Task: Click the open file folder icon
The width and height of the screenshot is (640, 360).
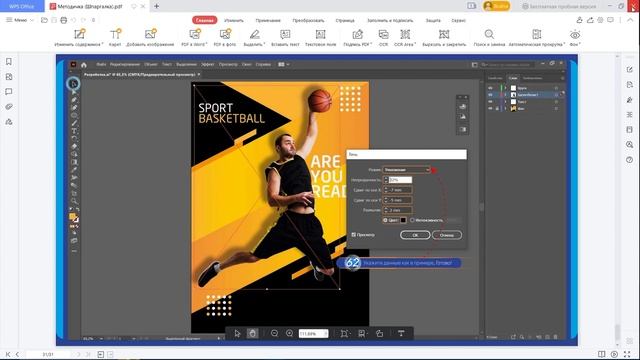Action: [x=44, y=20]
